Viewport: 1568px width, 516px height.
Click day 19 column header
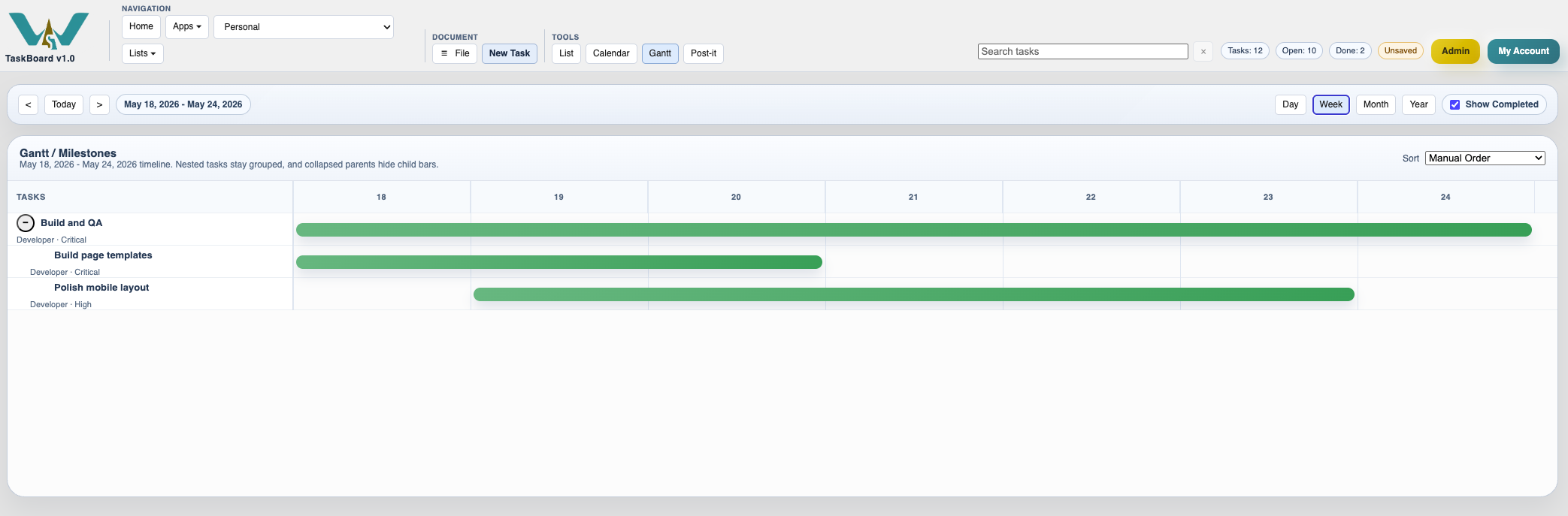pyautogui.click(x=558, y=197)
